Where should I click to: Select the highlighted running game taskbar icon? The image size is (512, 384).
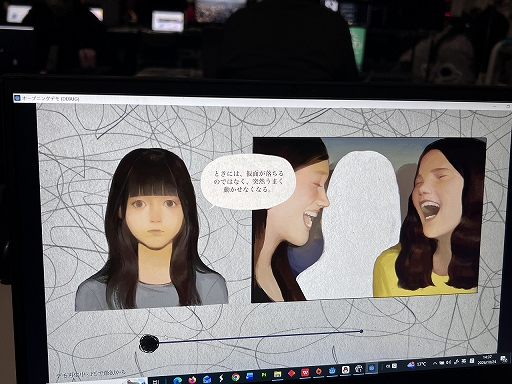[x=371, y=368]
